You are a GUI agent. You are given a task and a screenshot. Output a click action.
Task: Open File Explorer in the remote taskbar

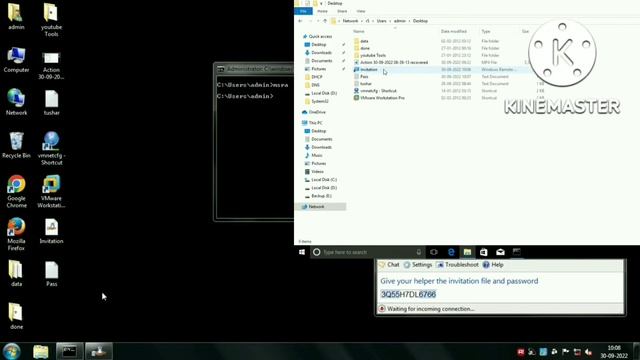pyautogui.click(x=467, y=252)
